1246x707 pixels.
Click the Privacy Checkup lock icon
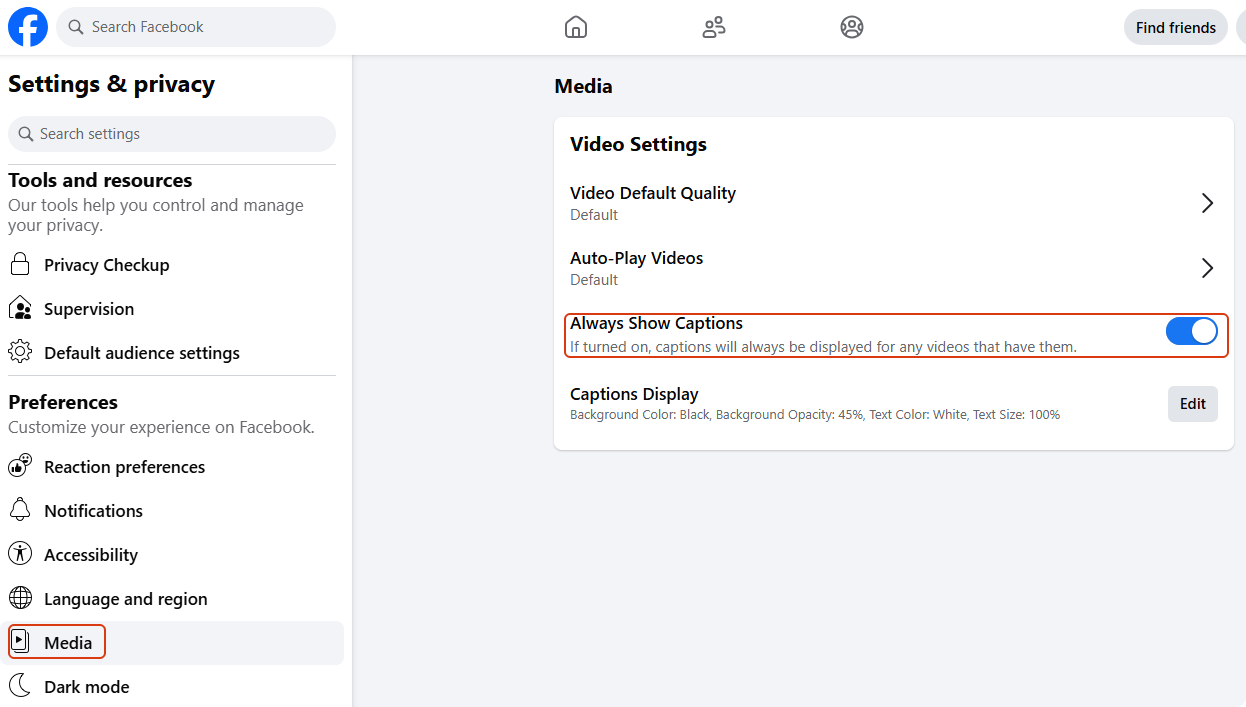pos(20,265)
